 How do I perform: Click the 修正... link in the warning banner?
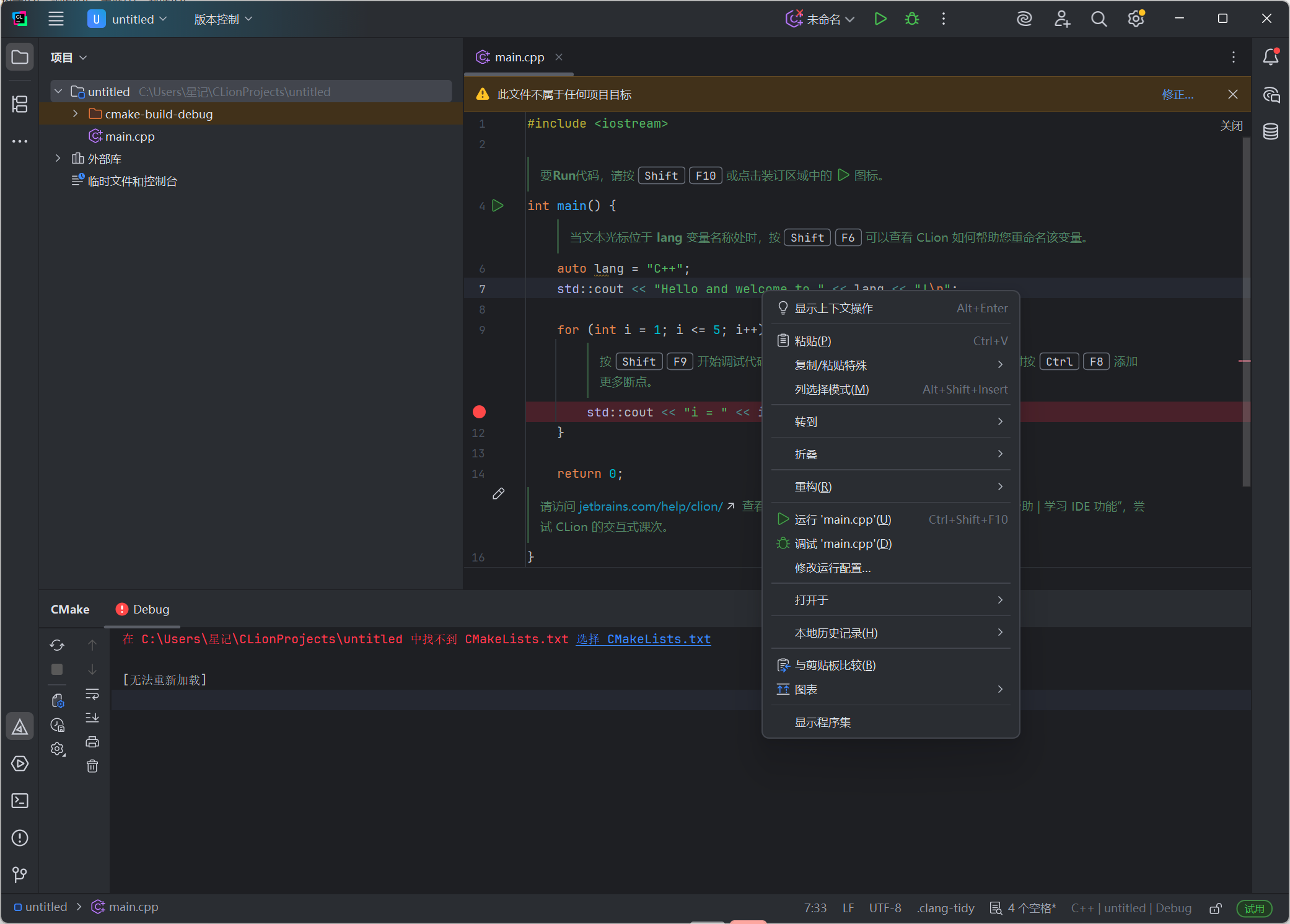click(x=1178, y=94)
